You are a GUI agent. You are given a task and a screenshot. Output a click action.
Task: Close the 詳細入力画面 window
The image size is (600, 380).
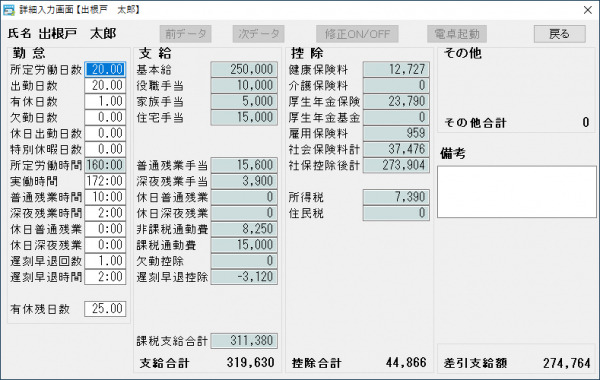tap(588, 10)
